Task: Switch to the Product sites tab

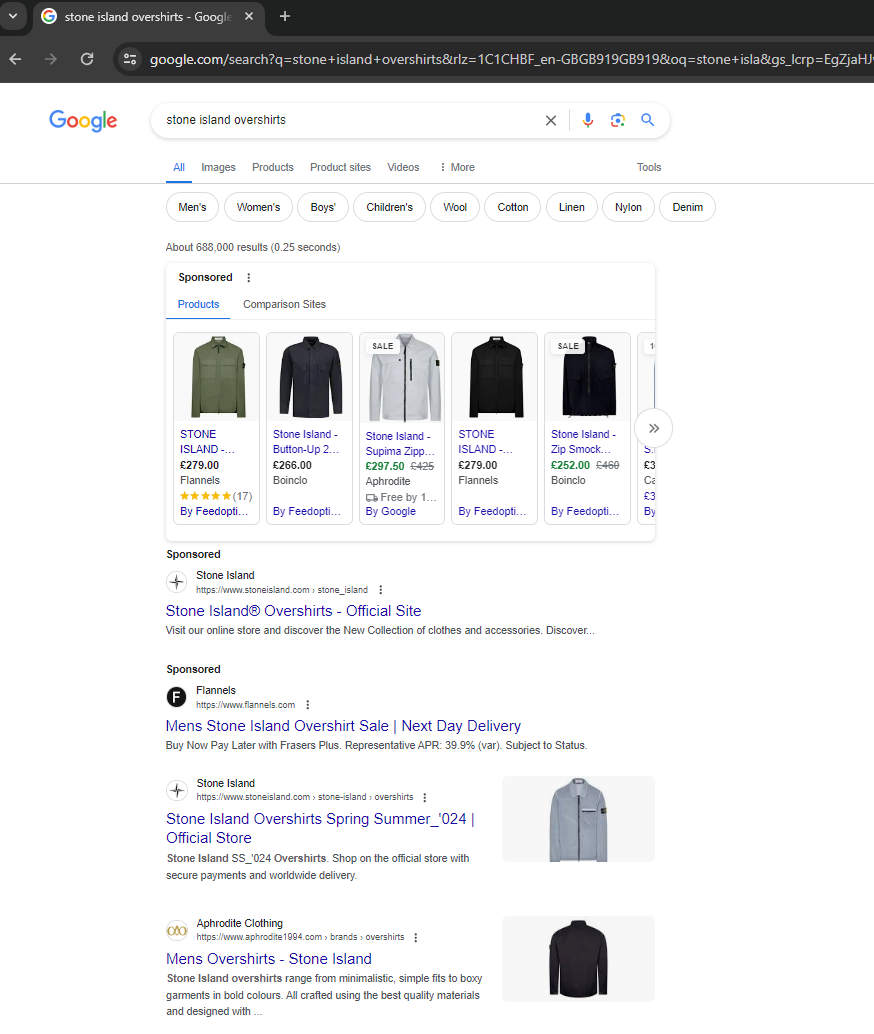Action: 340,167
